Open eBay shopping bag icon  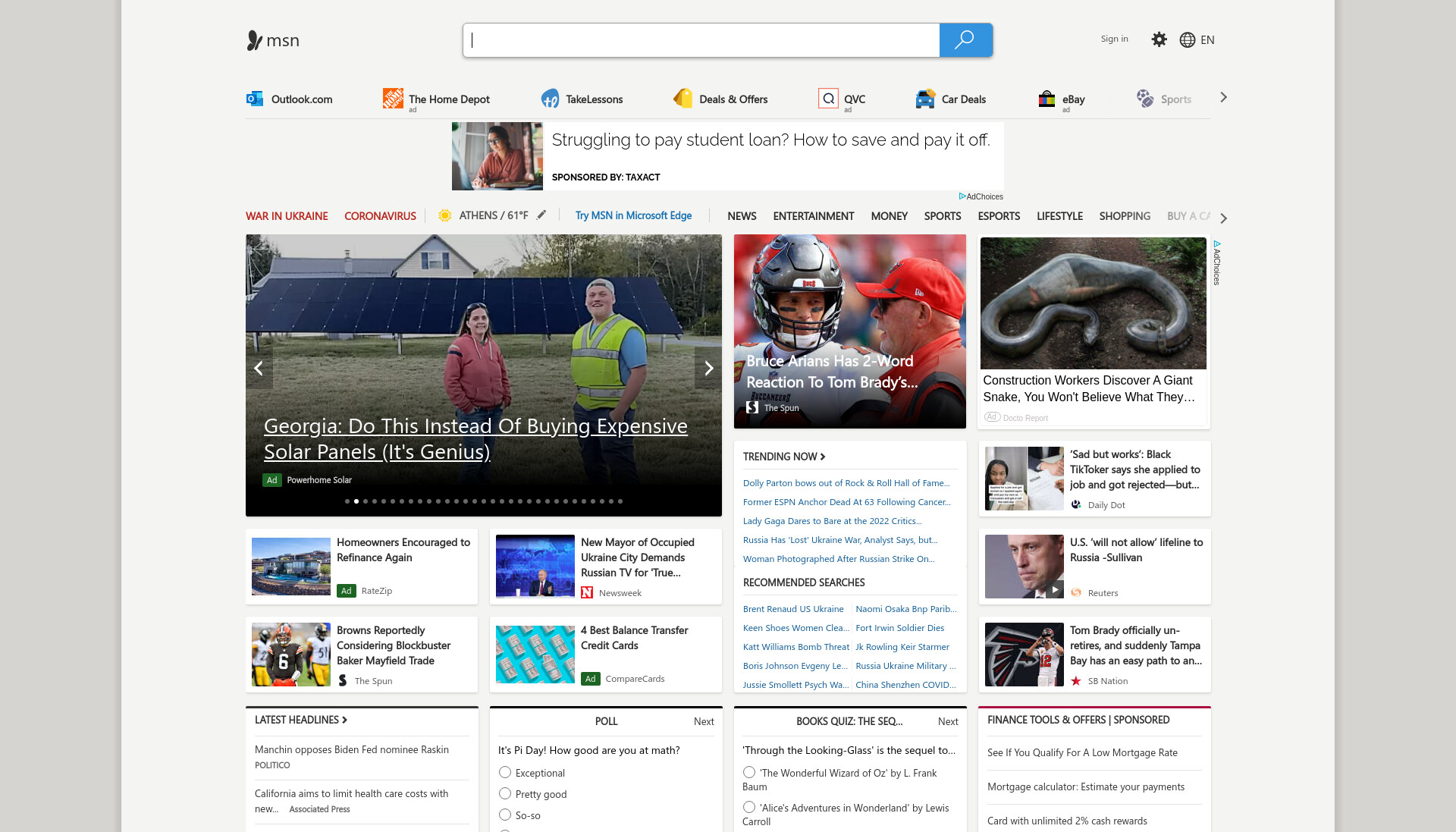[1046, 99]
